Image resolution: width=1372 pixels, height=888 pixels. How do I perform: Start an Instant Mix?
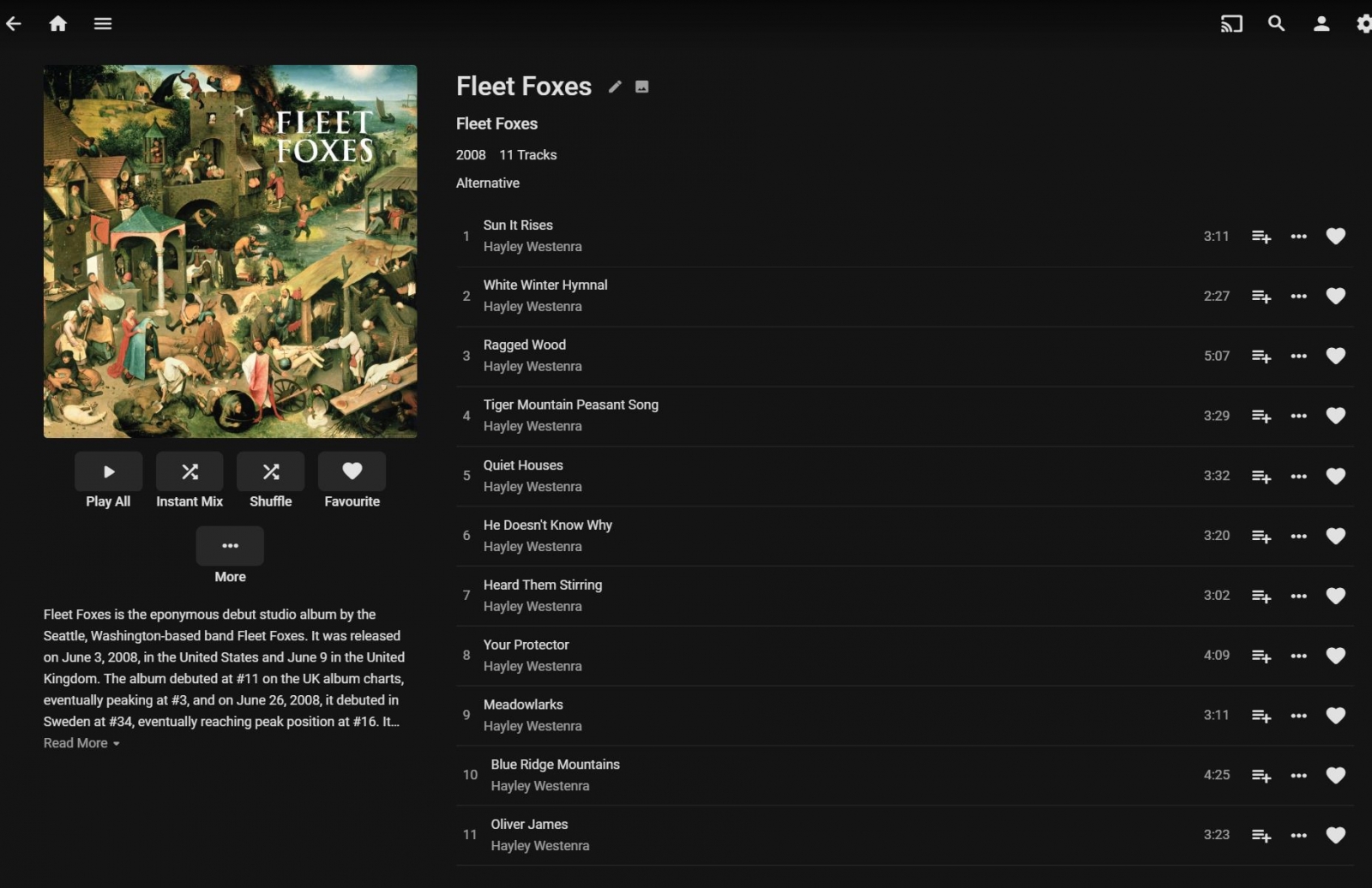(190, 472)
